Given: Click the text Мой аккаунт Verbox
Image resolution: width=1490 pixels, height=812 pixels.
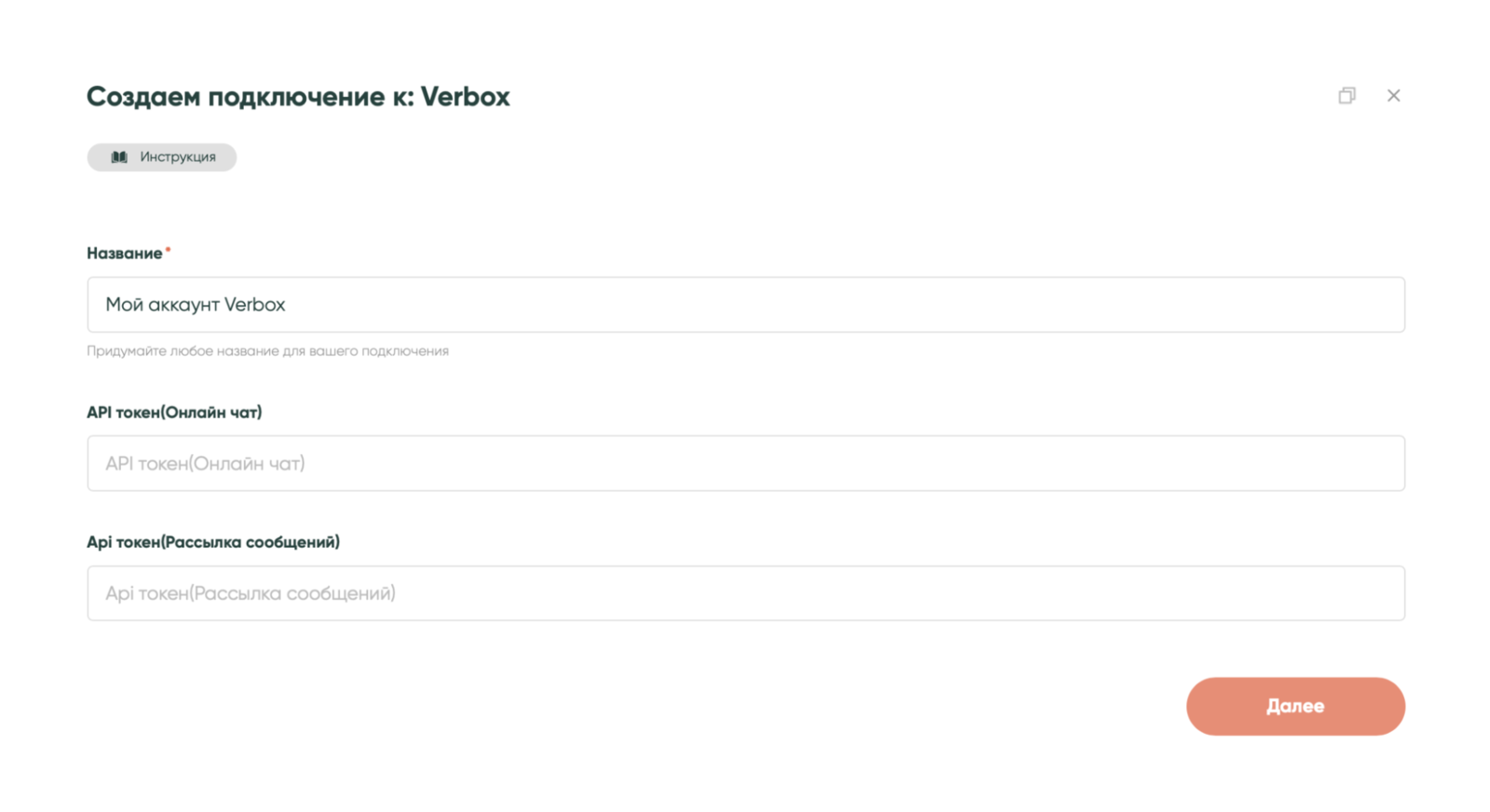Looking at the screenshot, I should click(x=196, y=304).
